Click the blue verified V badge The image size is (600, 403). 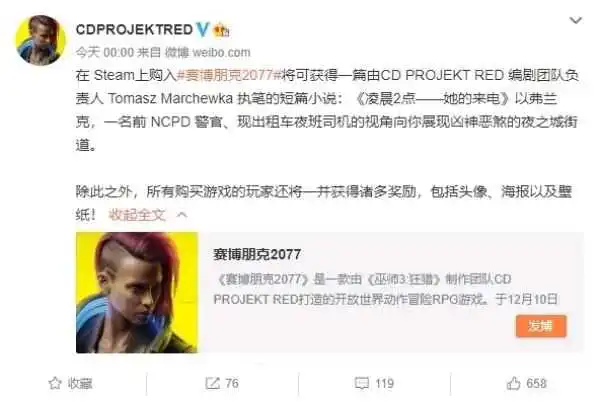point(202,29)
